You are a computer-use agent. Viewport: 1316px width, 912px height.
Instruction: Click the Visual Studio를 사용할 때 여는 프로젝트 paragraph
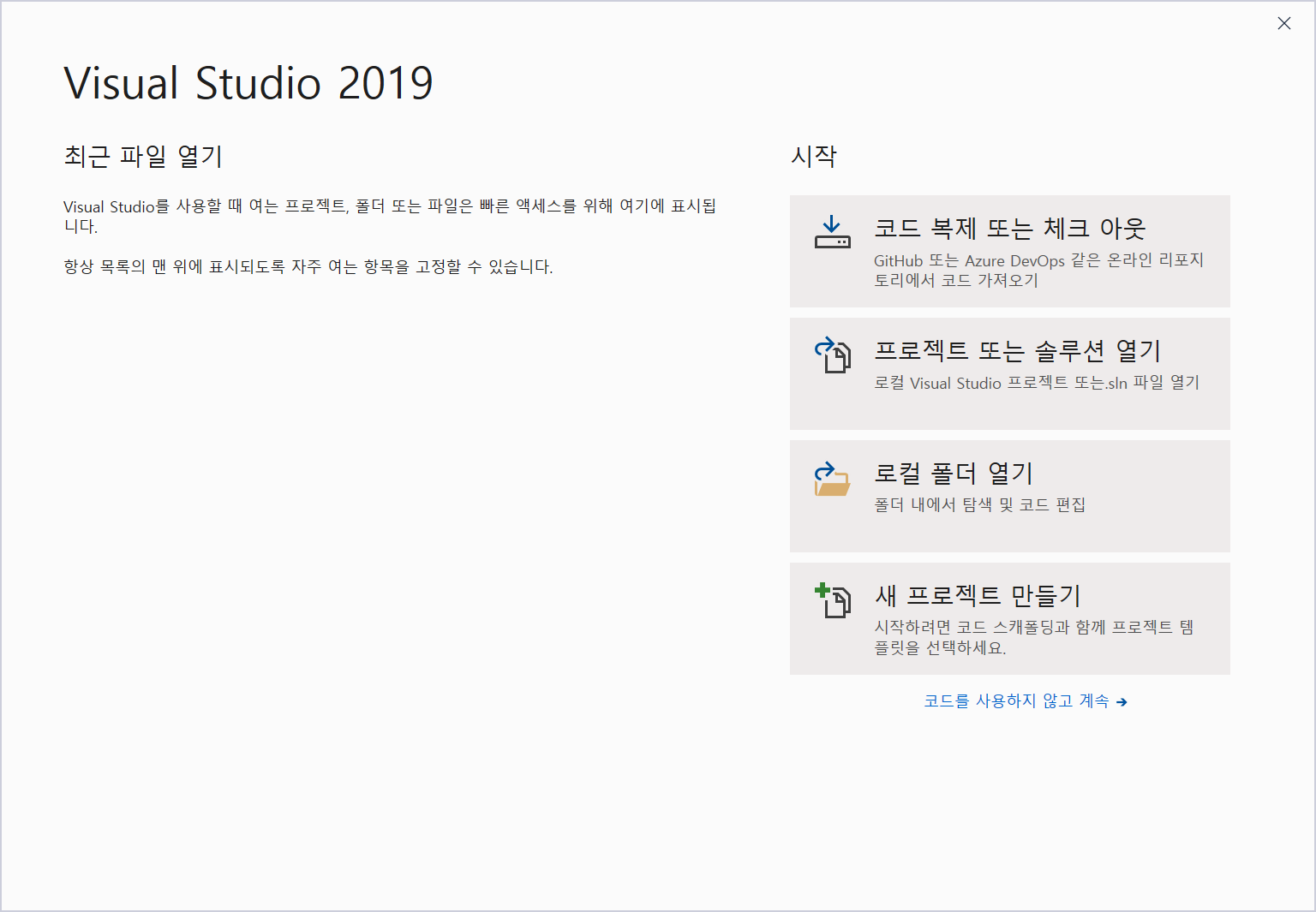[x=390, y=216]
